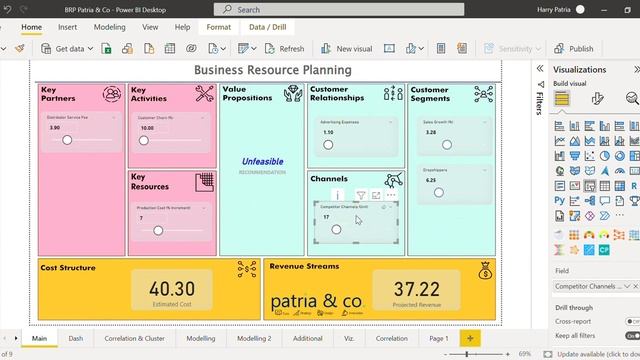Remove Competitor Channels field with X

636,287
